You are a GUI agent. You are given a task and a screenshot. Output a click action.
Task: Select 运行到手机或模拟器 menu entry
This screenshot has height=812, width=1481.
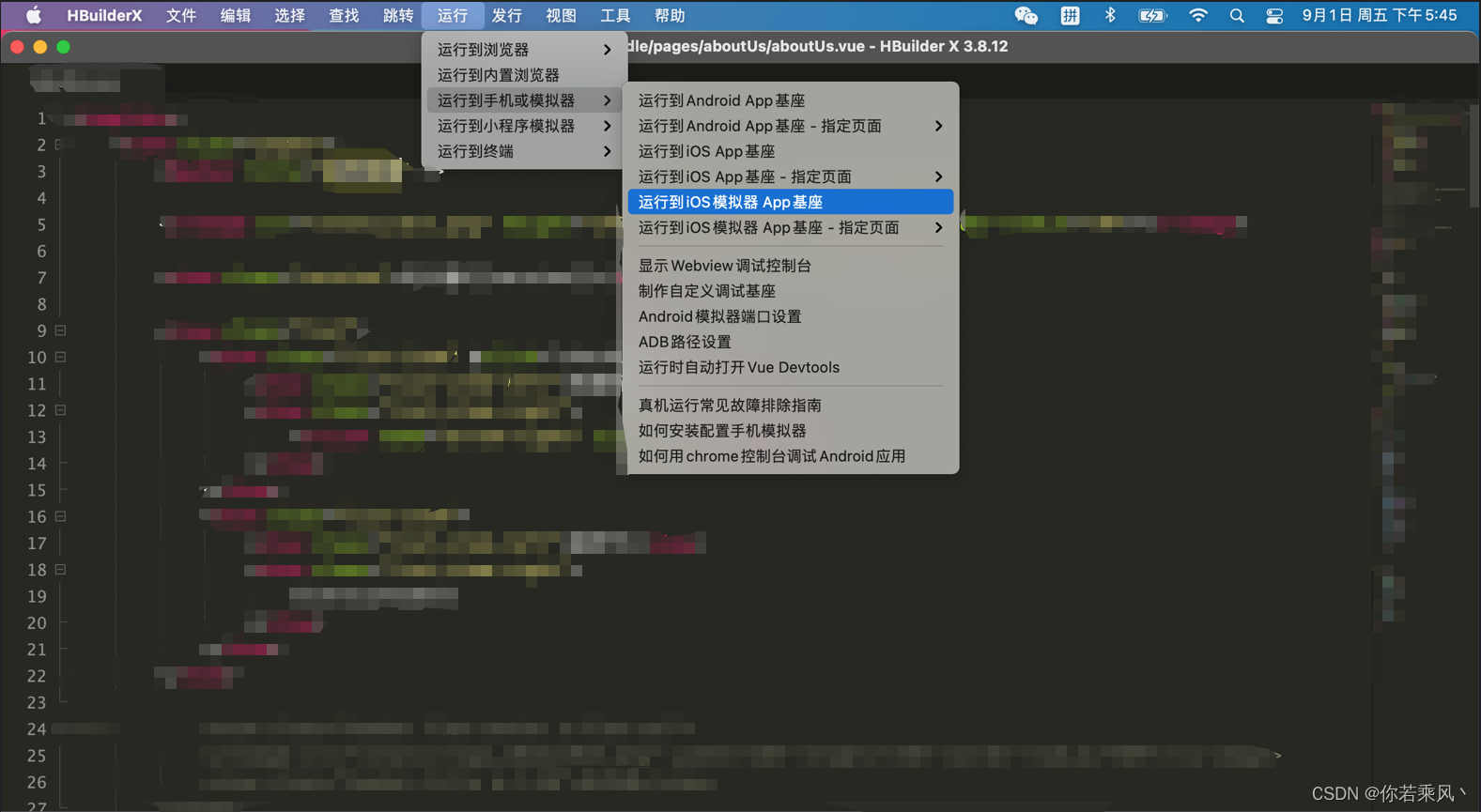click(524, 100)
